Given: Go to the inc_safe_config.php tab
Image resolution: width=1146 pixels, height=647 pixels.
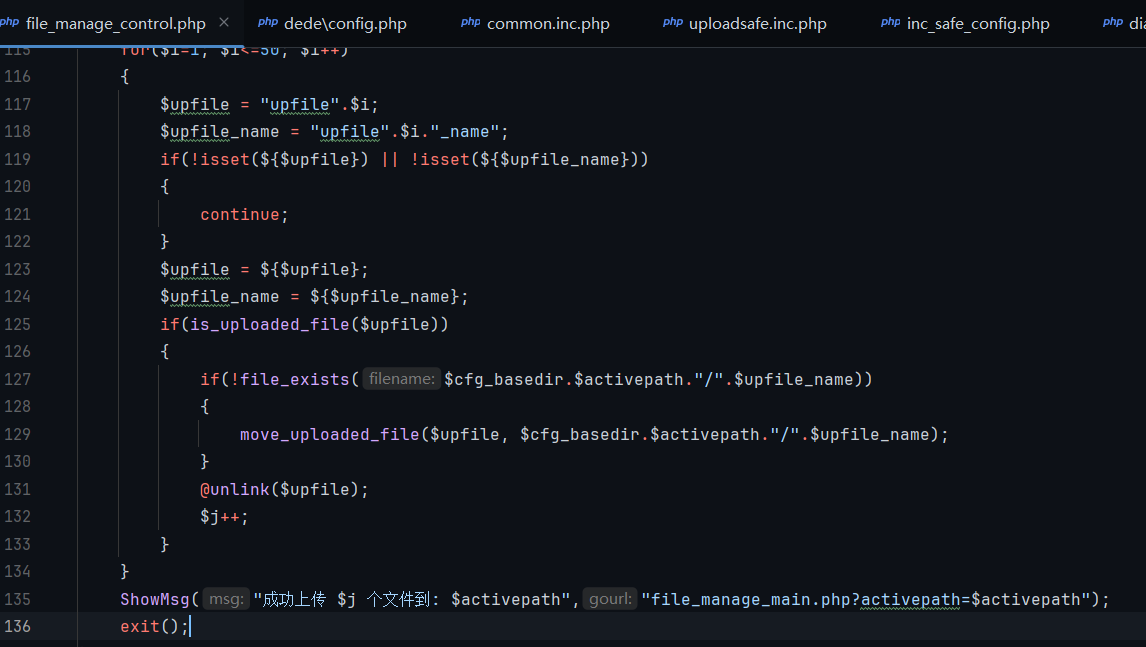Looking at the screenshot, I should point(977,23).
